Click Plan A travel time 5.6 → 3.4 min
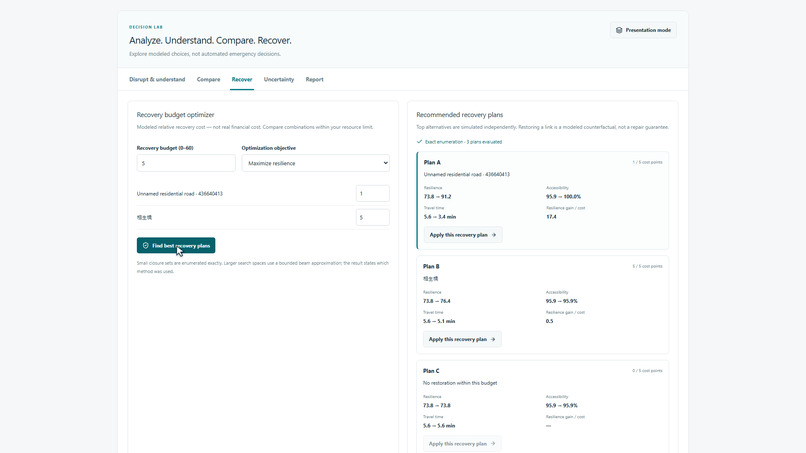The image size is (806, 453). tap(439, 217)
